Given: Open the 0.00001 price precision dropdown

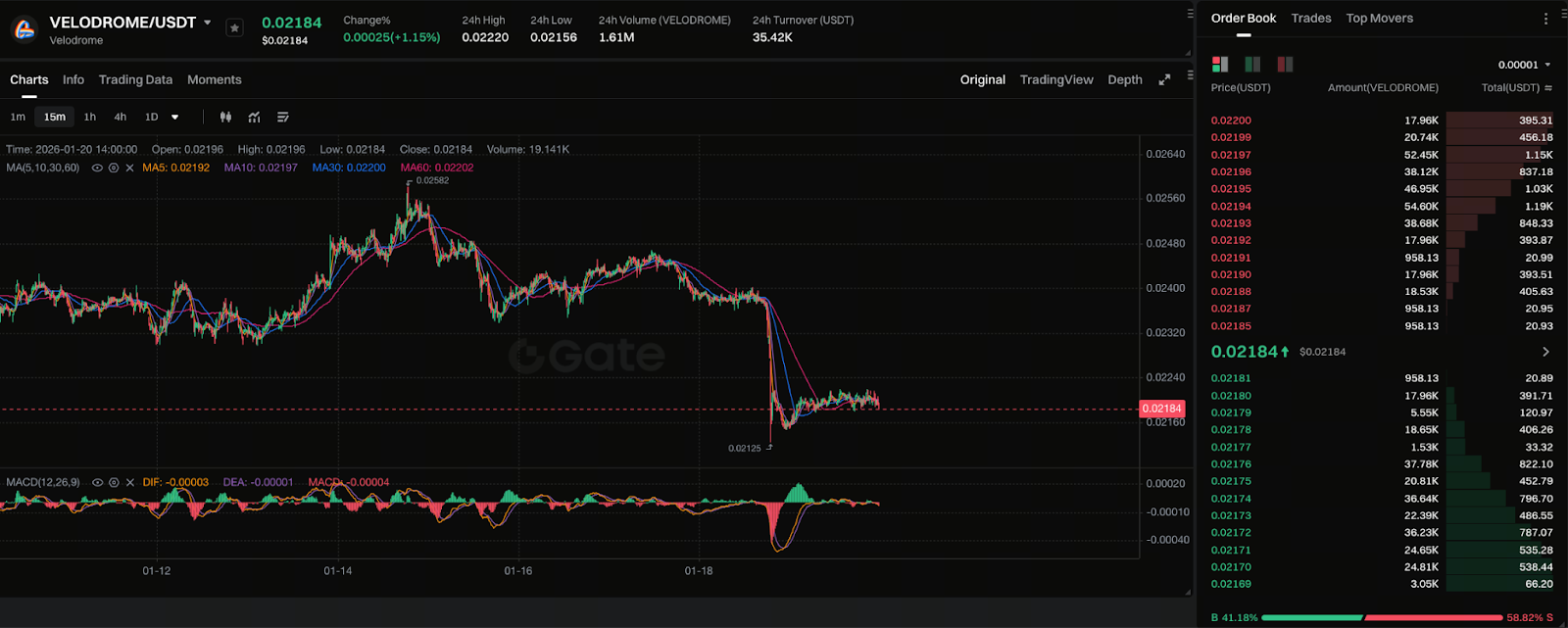Looking at the screenshot, I should [x=1525, y=65].
